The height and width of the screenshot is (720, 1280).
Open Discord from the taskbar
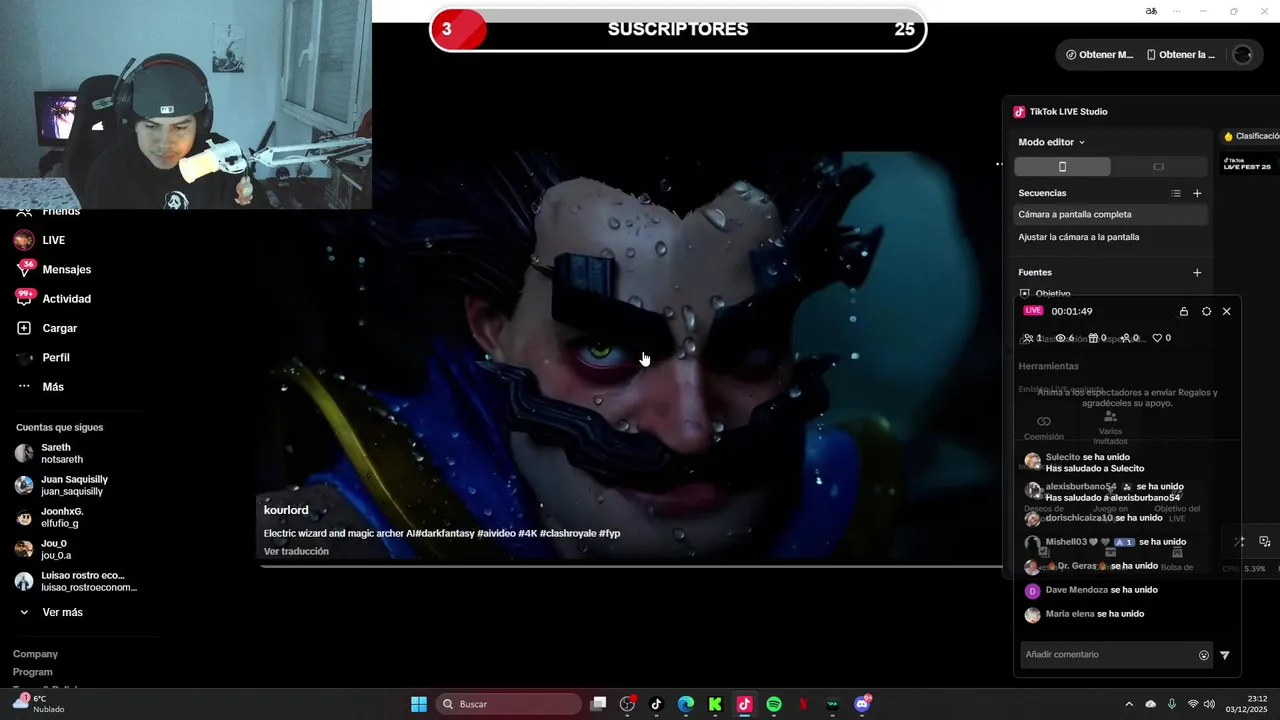[862, 704]
